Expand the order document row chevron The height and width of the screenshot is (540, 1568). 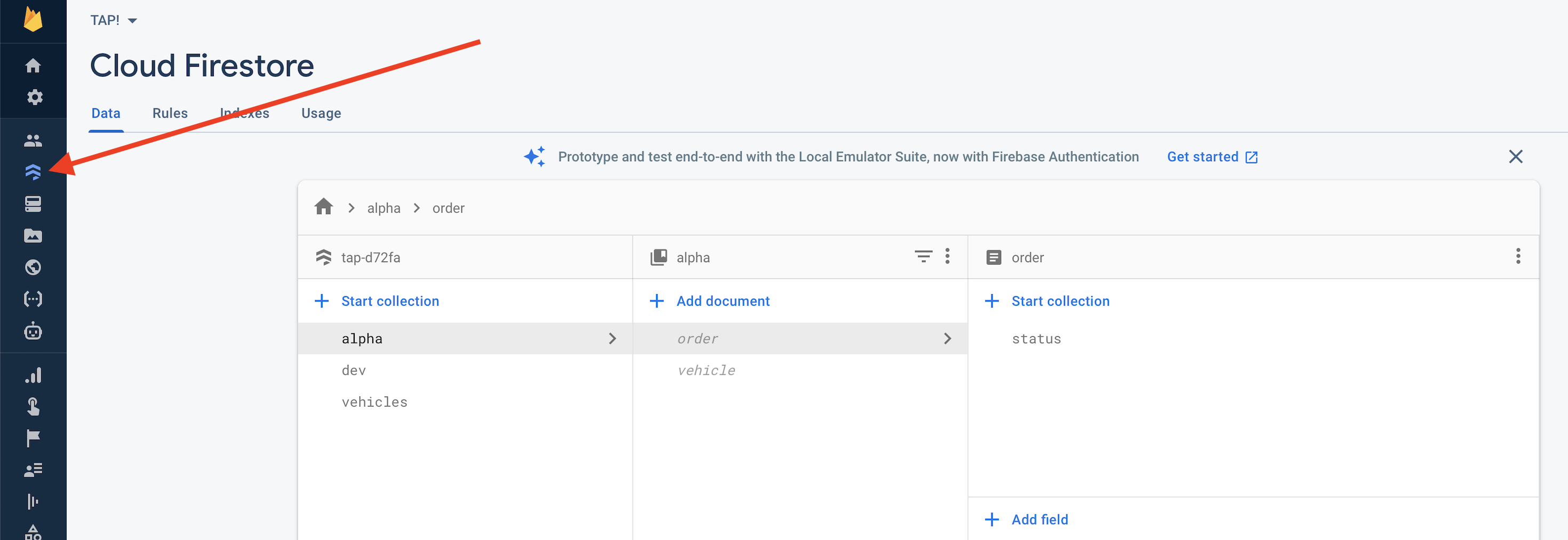pos(947,338)
